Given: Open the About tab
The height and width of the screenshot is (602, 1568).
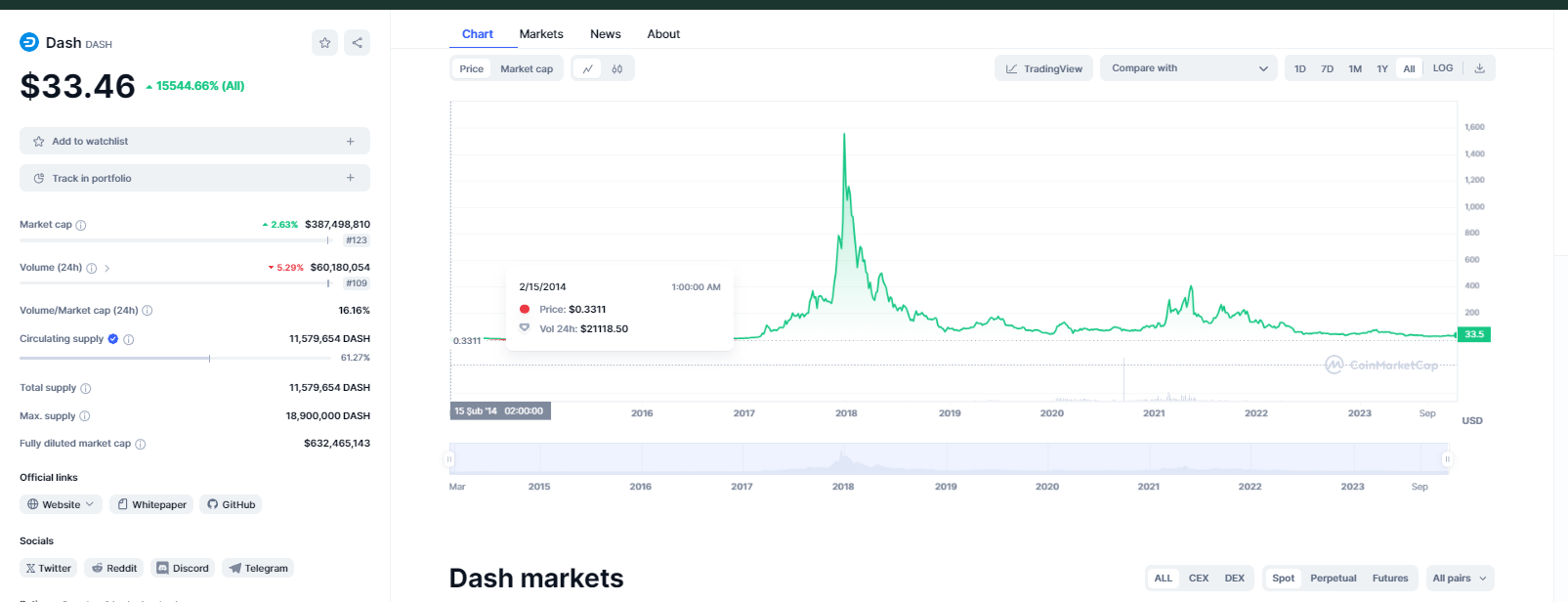Looking at the screenshot, I should click(663, 34).
